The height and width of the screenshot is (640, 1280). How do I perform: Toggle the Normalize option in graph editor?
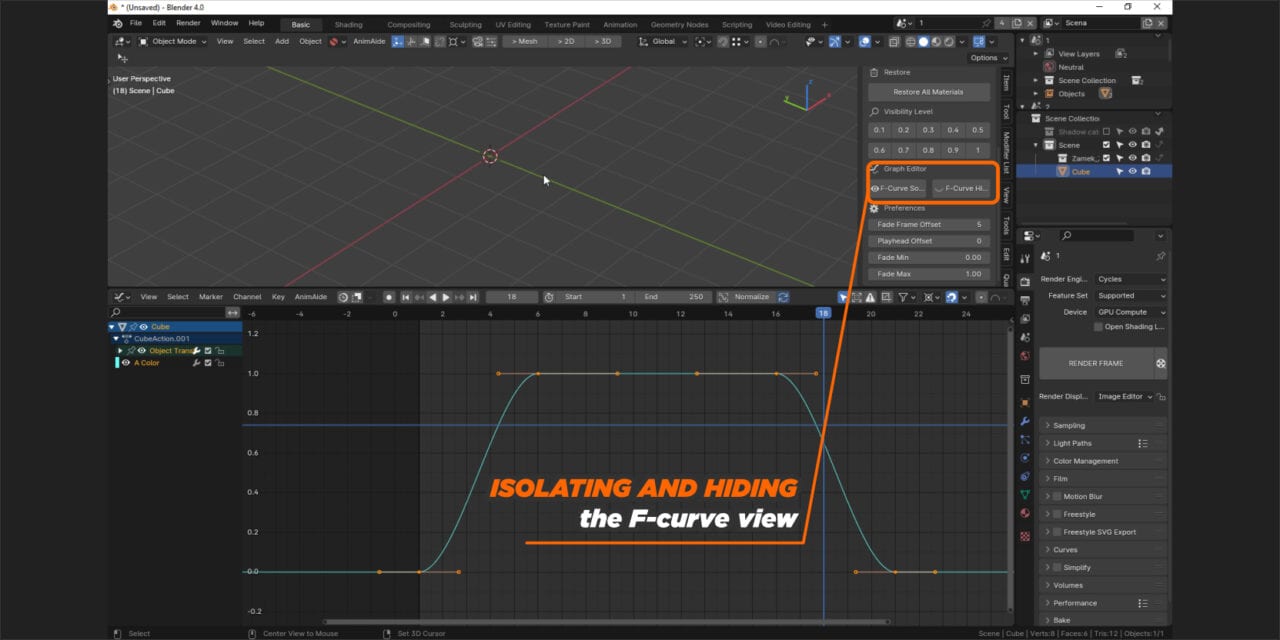(746, 297)
